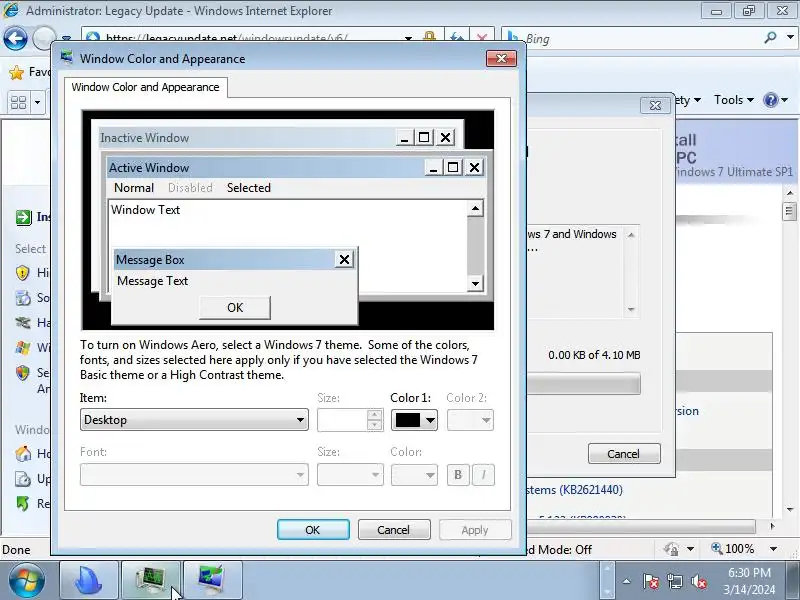Screen dimensions: 800x600
Task: Click the refresh button in Internet Explorer
Action: [x=457, y=38]
